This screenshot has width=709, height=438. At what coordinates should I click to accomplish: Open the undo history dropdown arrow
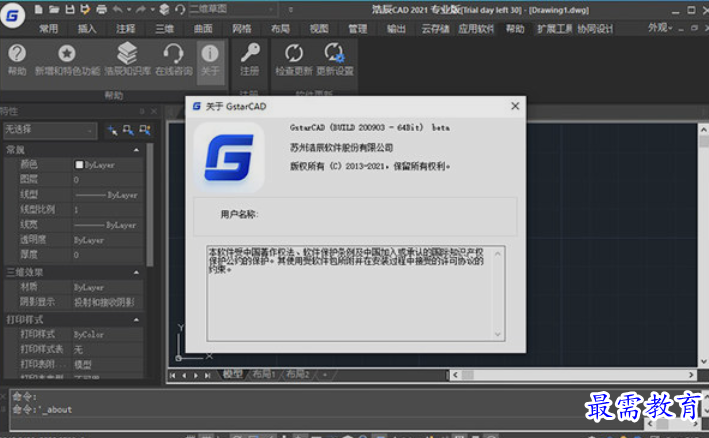(129, 9)
